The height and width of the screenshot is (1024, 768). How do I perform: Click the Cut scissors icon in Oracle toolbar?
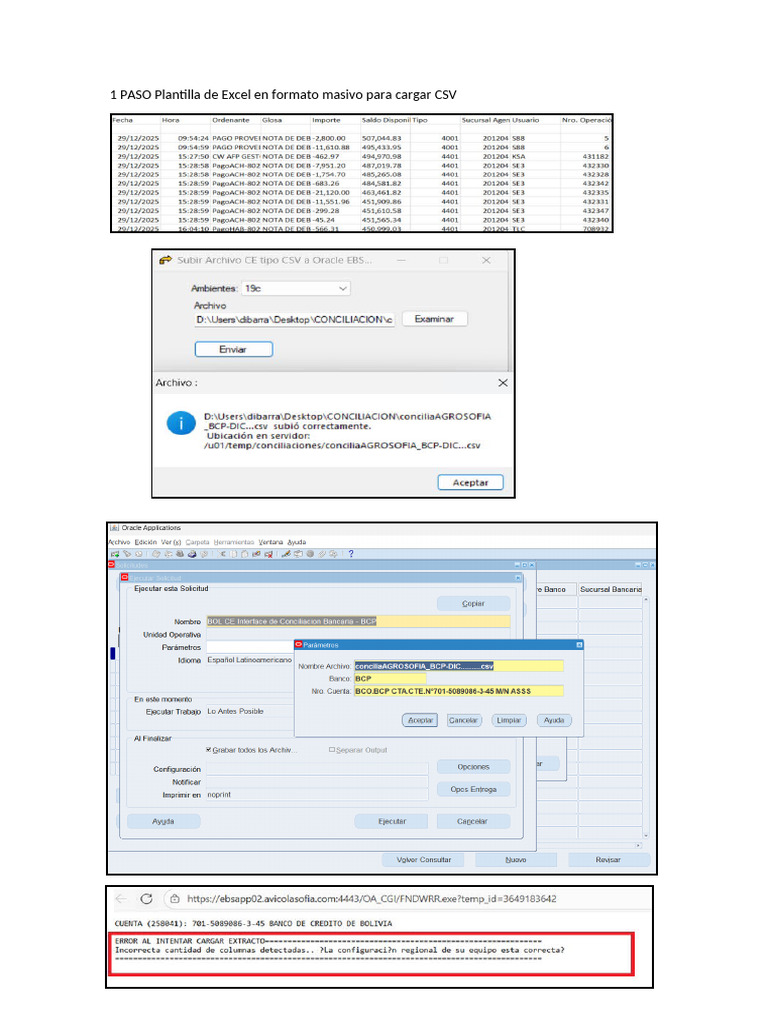click(x=221, y=554)
